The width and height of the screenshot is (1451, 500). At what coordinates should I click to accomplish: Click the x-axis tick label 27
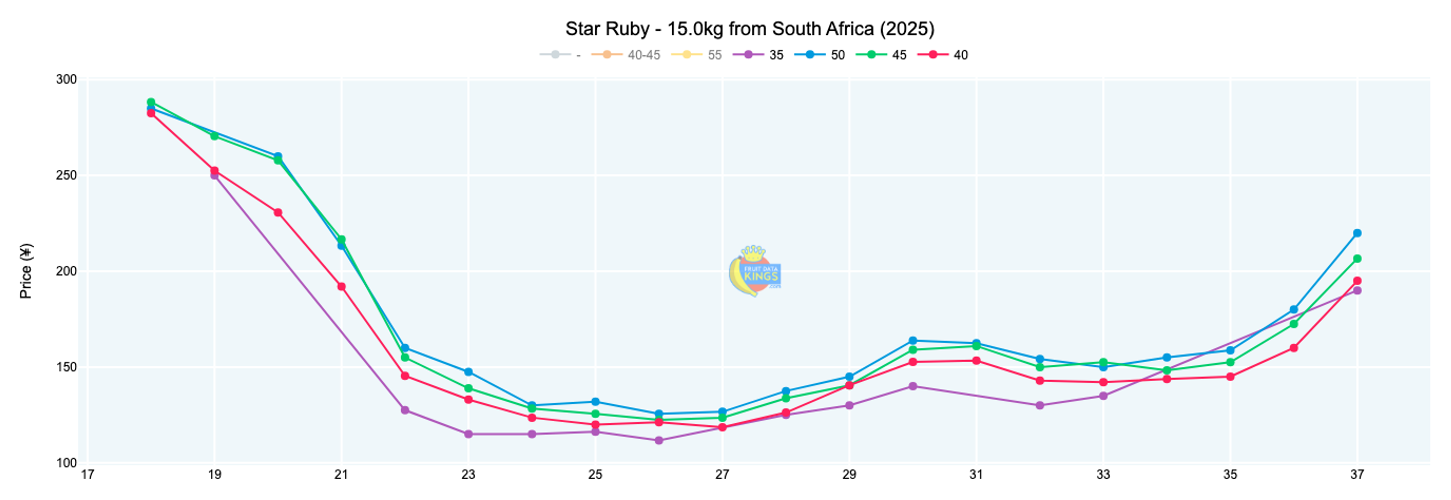pyautogui.click(x=721, y=476)
